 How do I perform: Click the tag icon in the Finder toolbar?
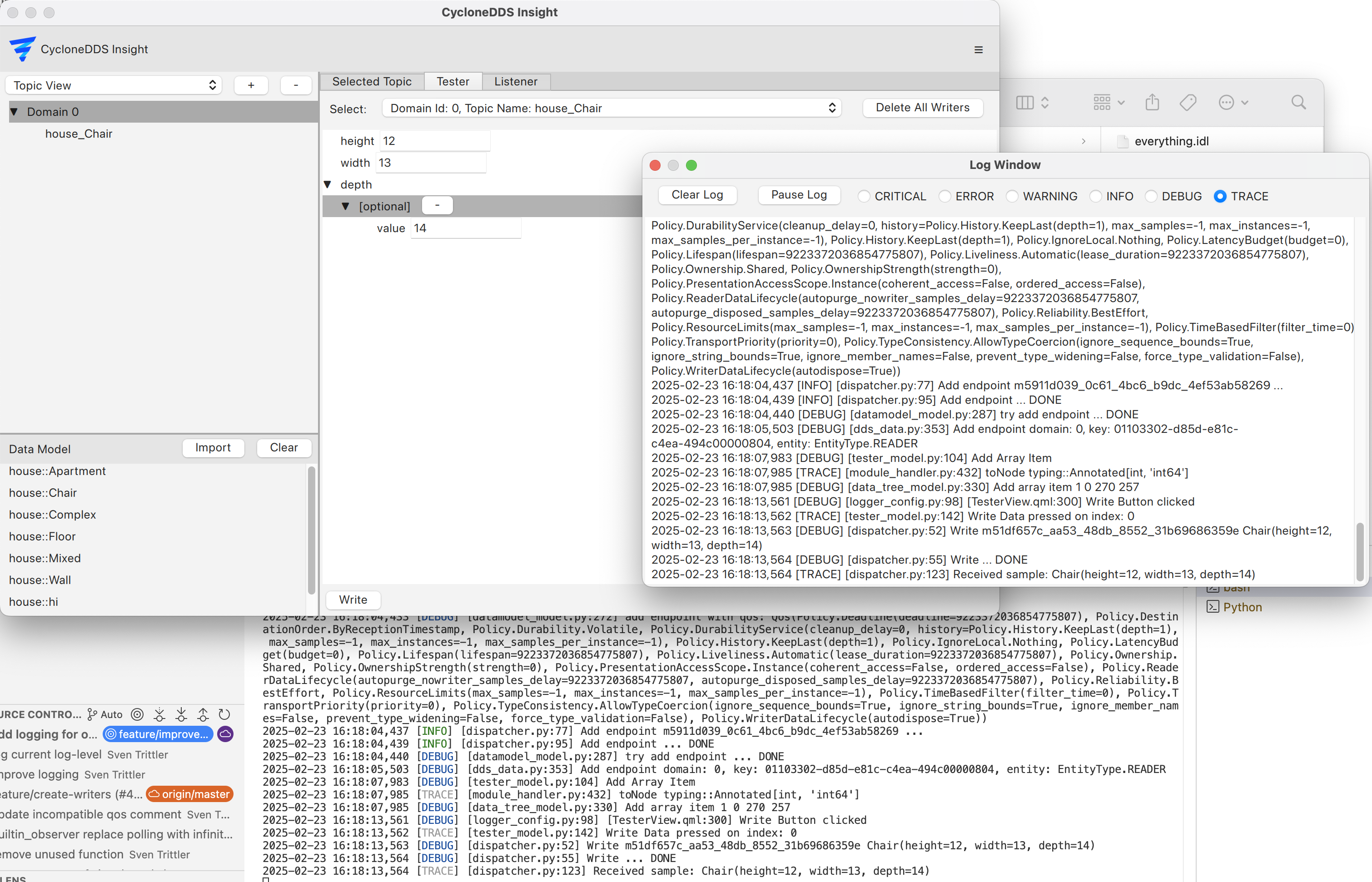pyautogui.click(x=1188, y=102)
